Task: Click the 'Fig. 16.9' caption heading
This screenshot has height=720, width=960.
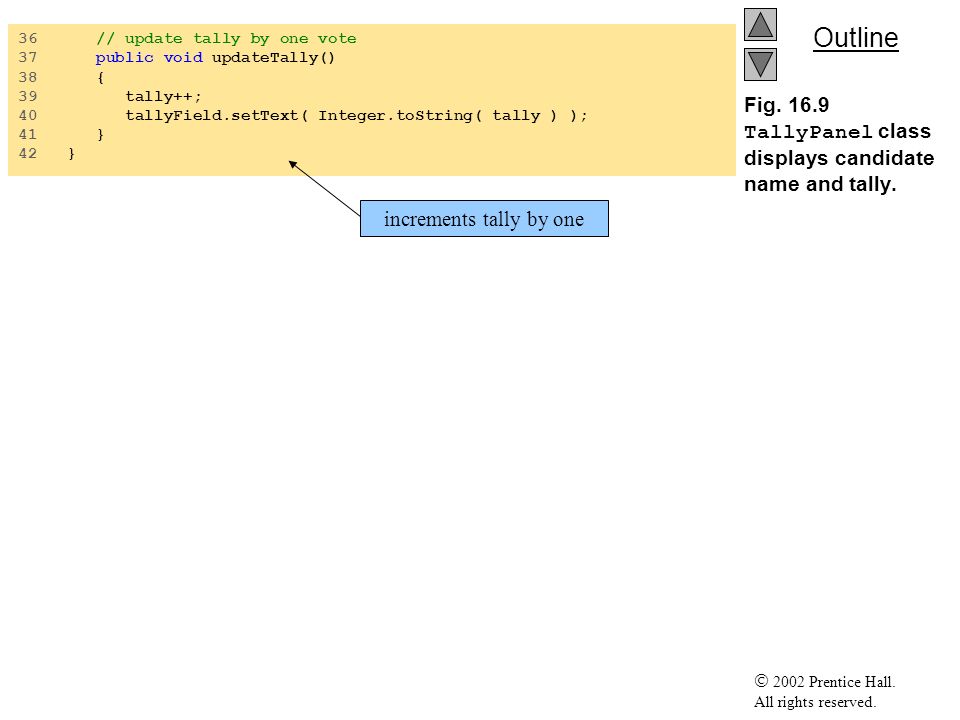Action: coord(786,105)
